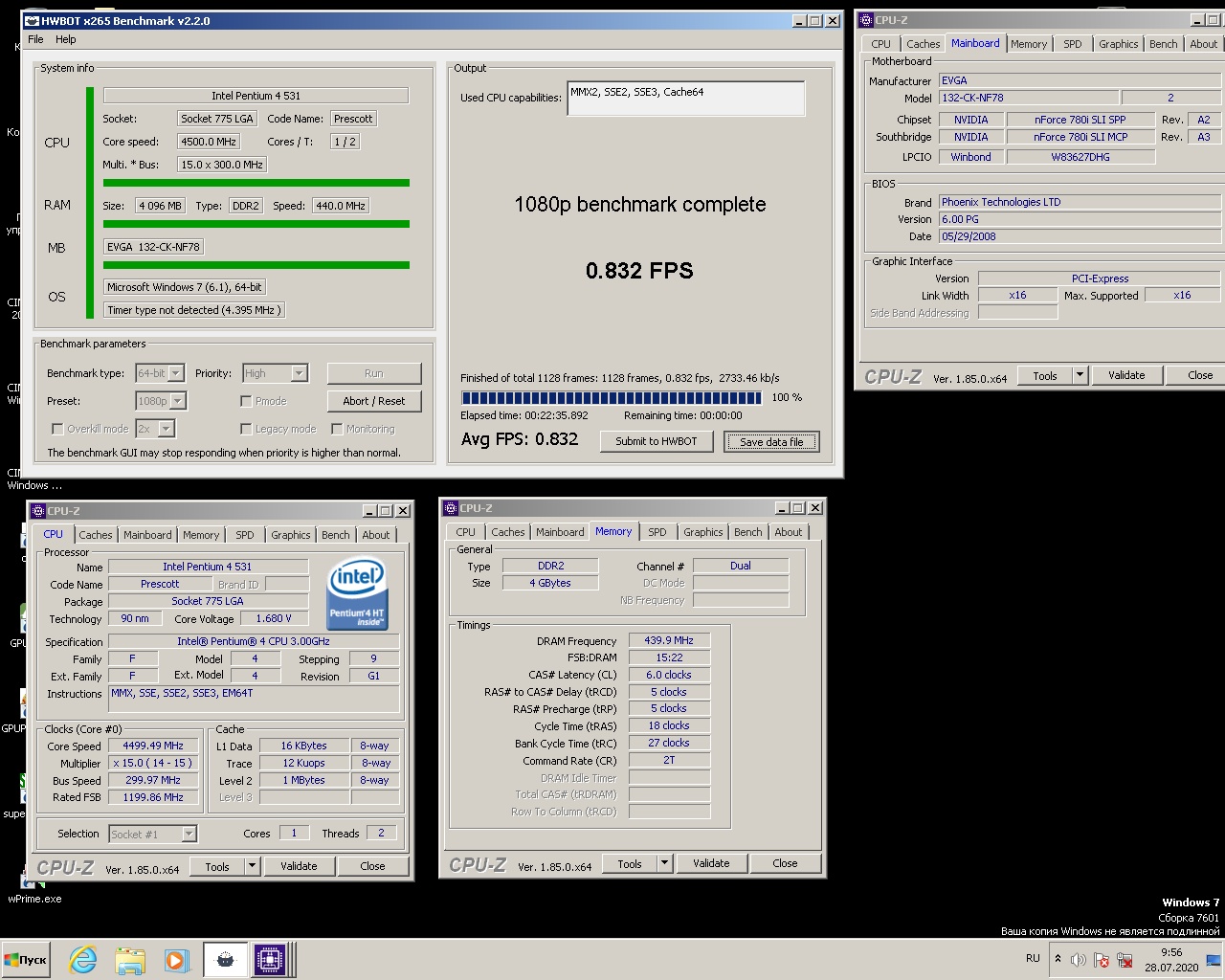The height and width of the screenshot is (980, 1225).
Task: Switch to Caches tab in CPU-Z CPU window
Action: 96,535
